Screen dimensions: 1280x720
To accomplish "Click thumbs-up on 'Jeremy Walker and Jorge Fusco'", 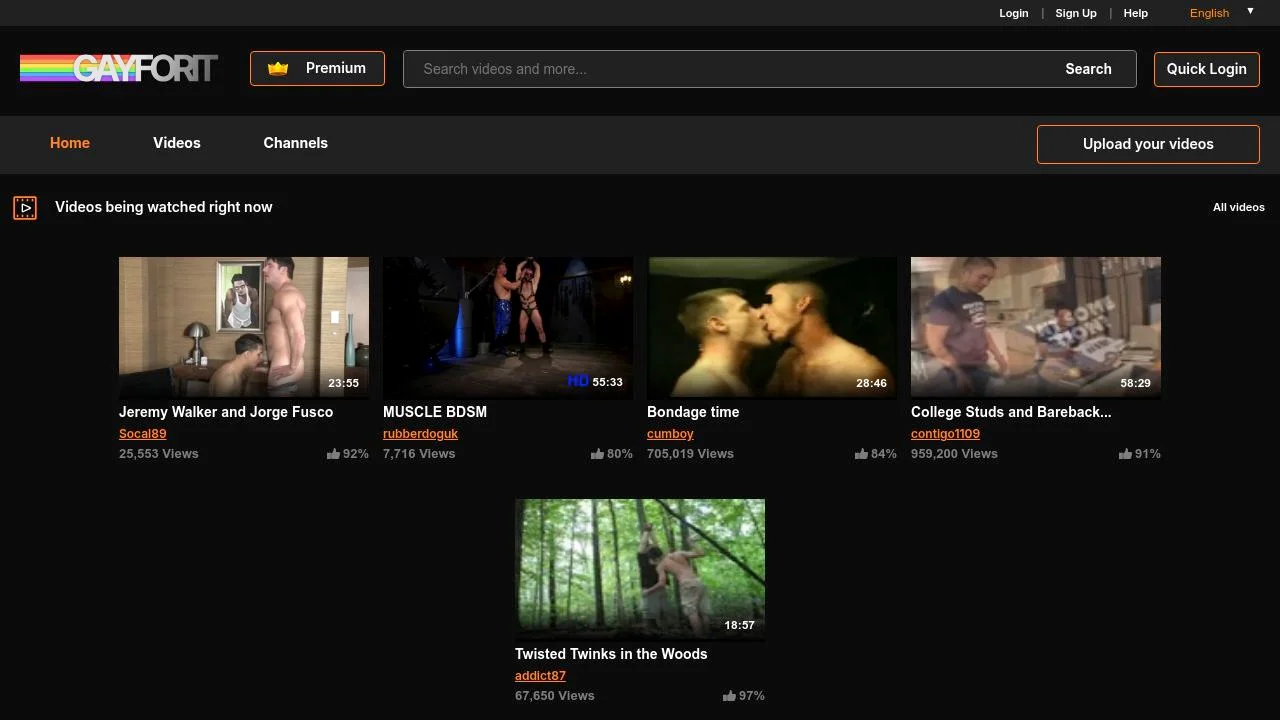I will [x=333, y=453].
